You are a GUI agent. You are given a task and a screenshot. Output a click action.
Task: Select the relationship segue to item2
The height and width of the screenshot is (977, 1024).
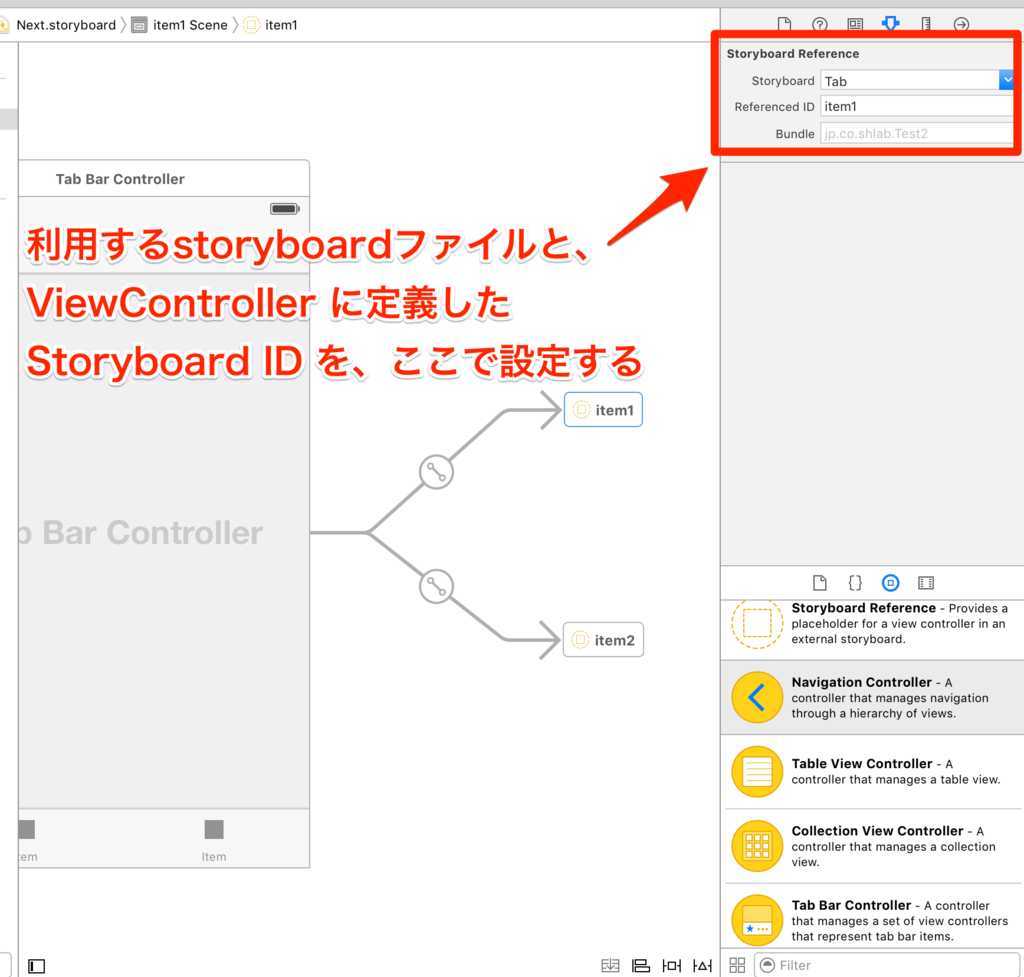(436, 586)
